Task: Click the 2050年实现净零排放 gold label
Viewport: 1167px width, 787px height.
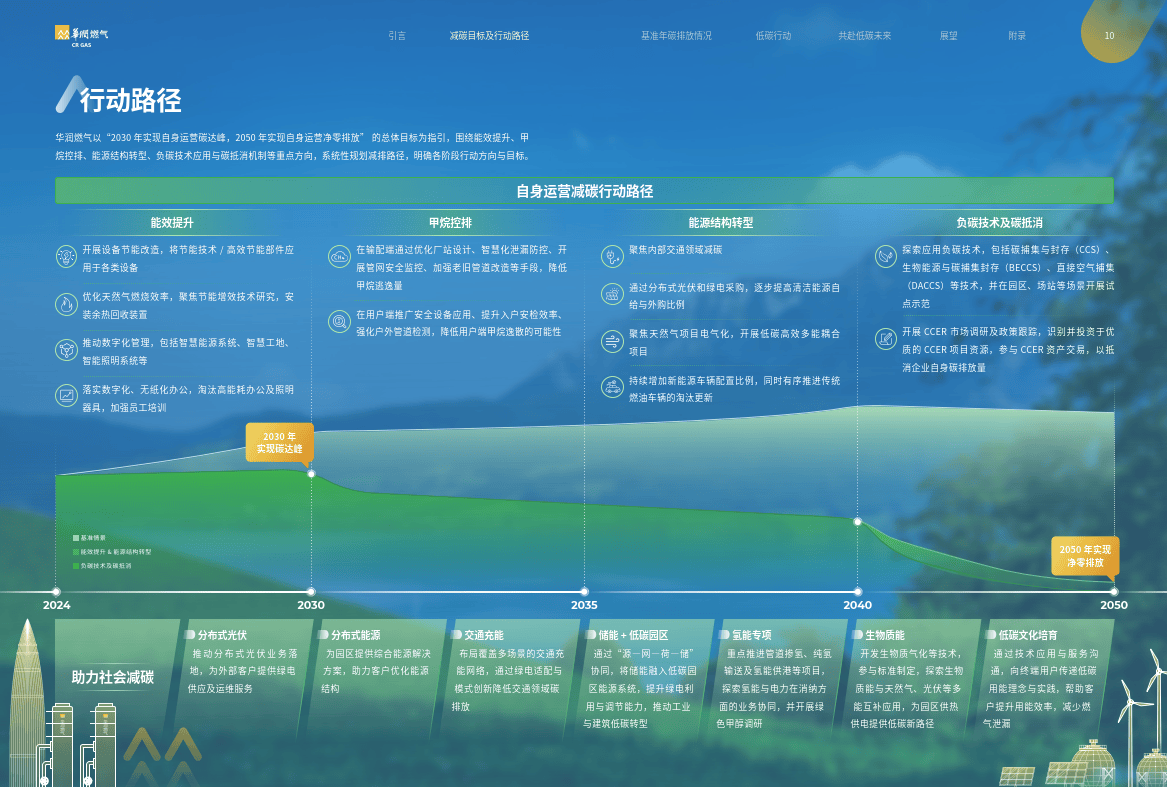Action: click(x=1085, y=556)
